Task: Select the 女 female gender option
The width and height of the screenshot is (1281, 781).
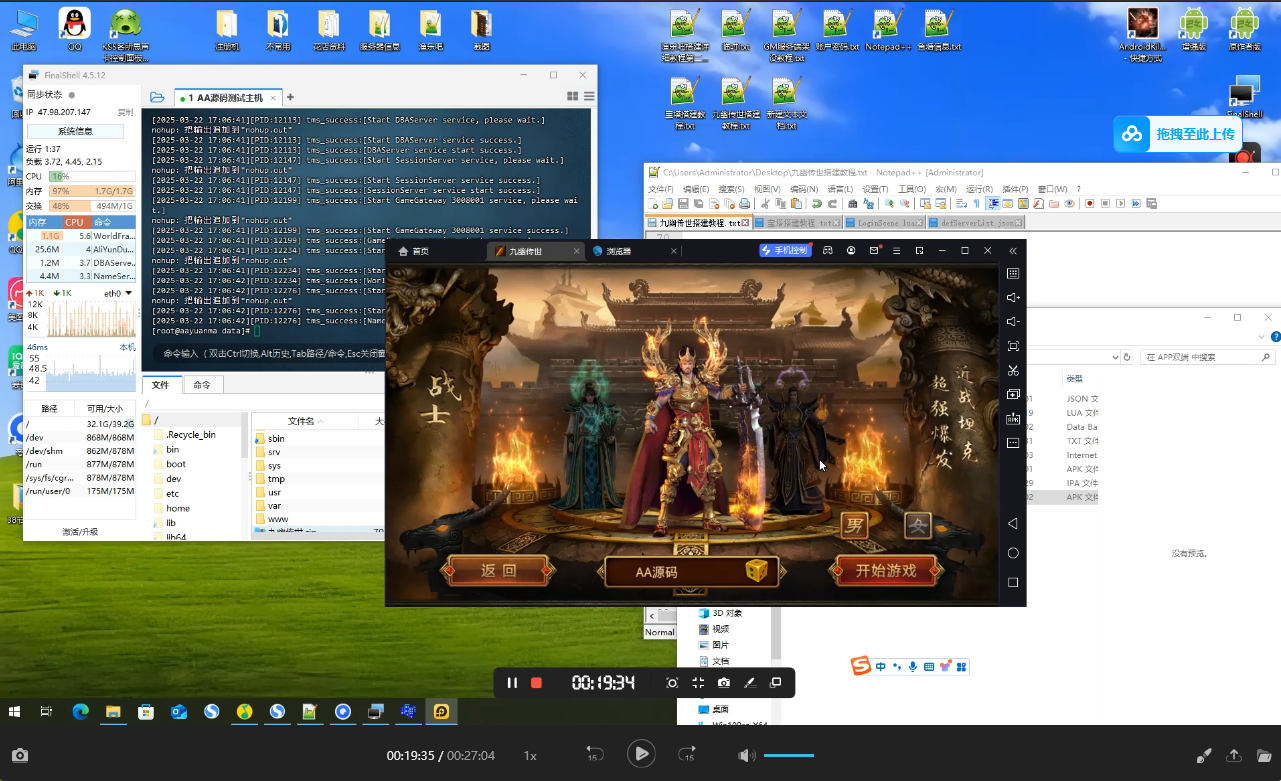Action: click(x=917, y=526)
